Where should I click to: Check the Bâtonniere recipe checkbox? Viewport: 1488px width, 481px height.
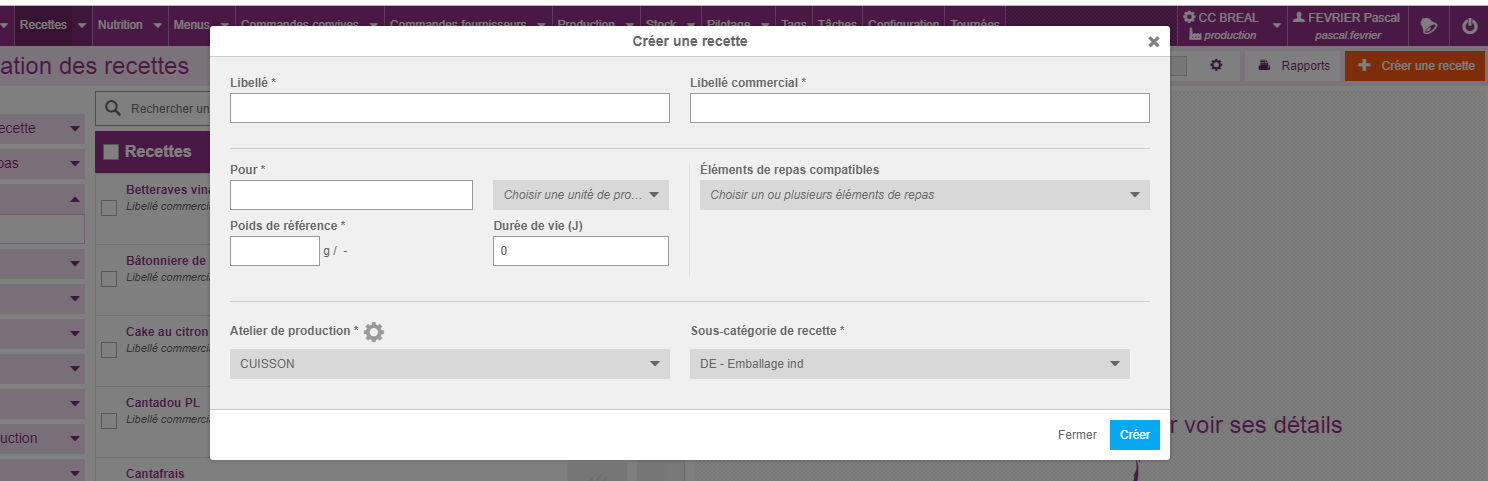pos(109,279)
